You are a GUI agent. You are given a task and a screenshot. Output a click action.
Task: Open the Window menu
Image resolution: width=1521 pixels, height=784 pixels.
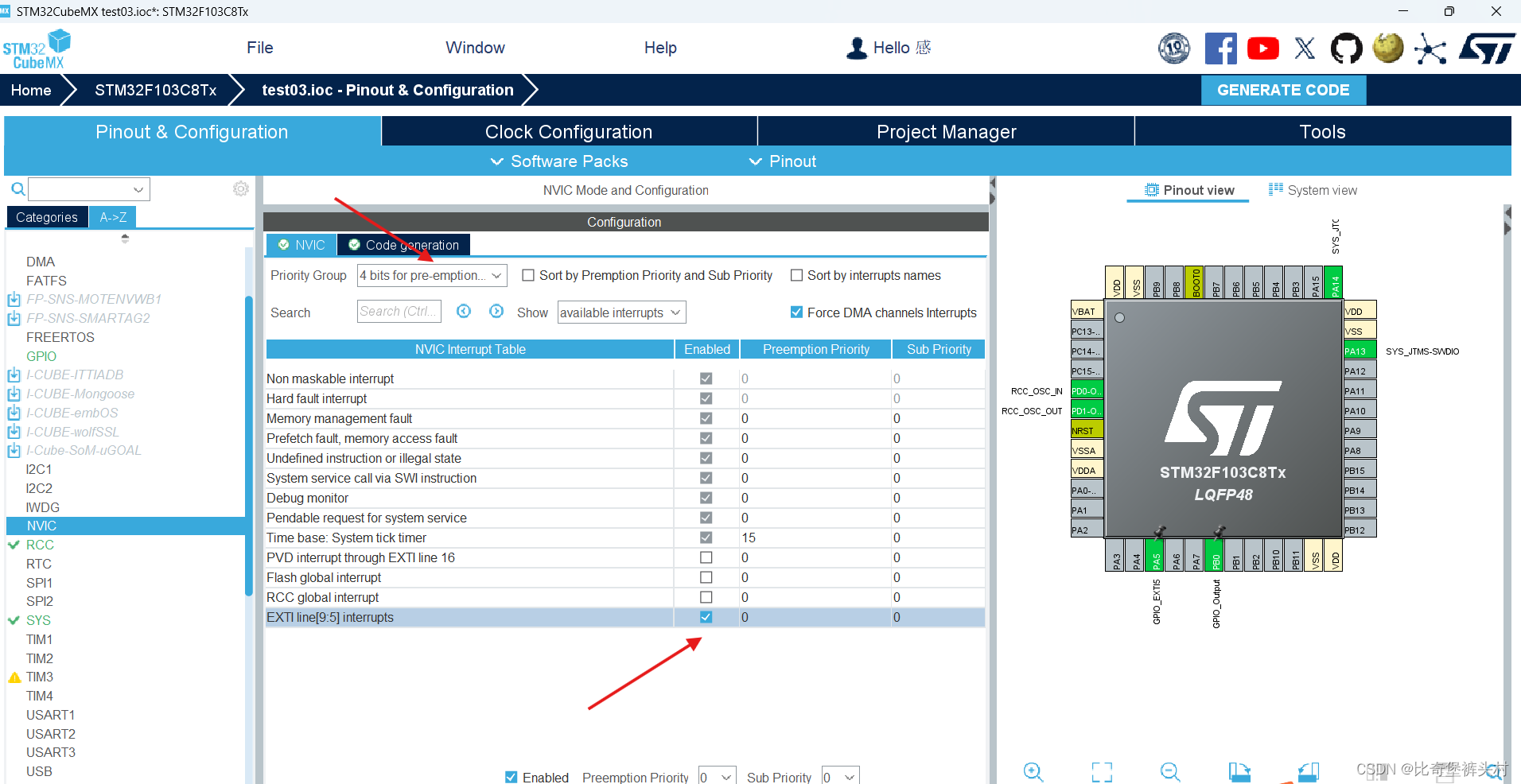tap(475, 48)
